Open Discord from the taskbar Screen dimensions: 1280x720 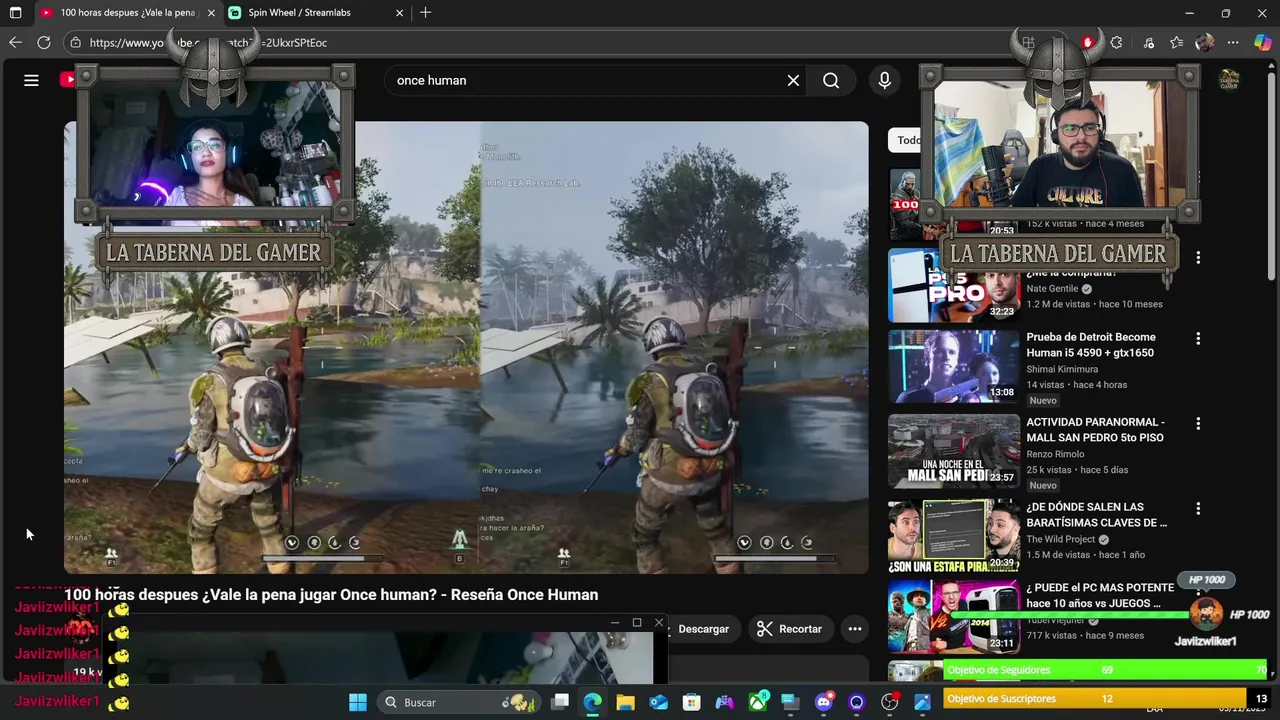coord(824,702)
